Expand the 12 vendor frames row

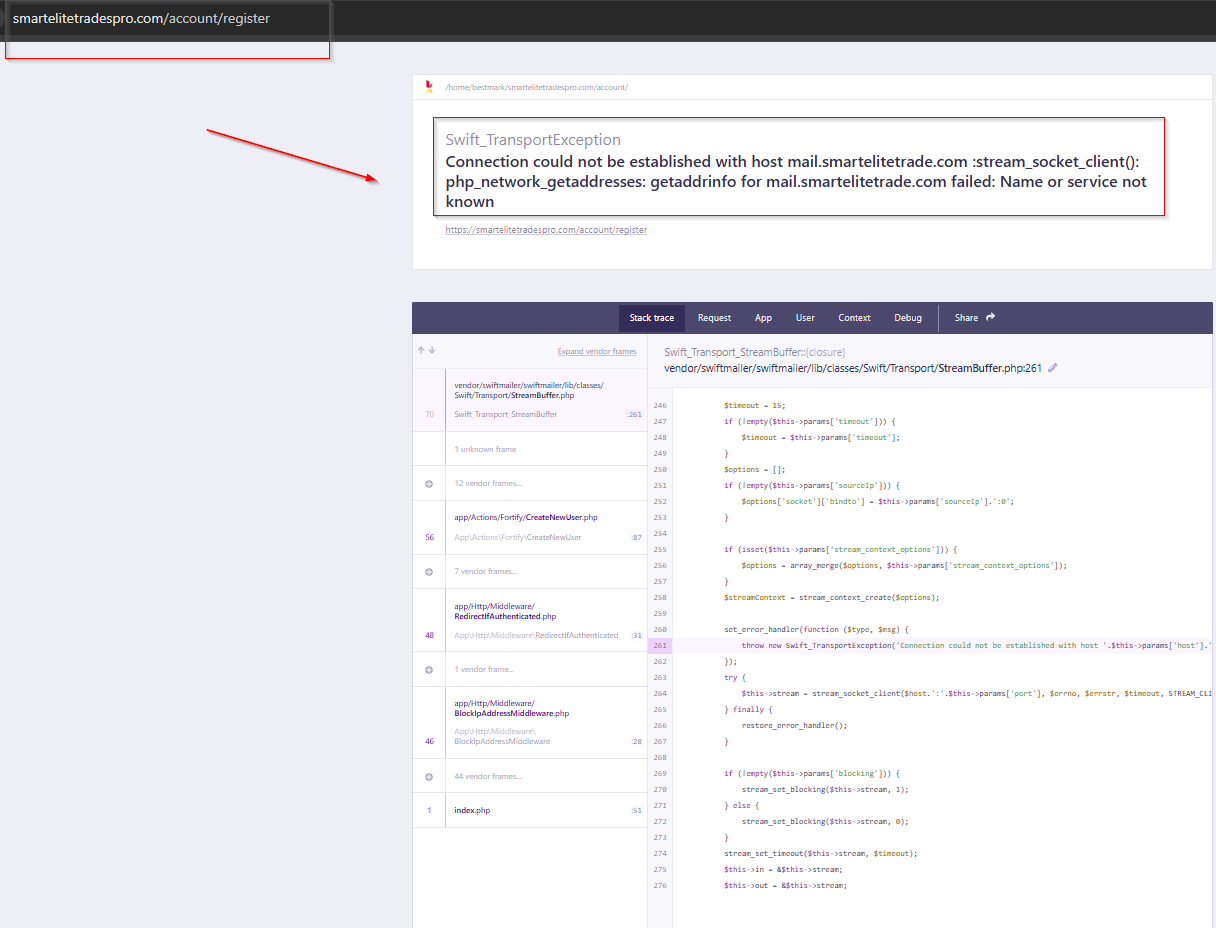coord(530,483)
